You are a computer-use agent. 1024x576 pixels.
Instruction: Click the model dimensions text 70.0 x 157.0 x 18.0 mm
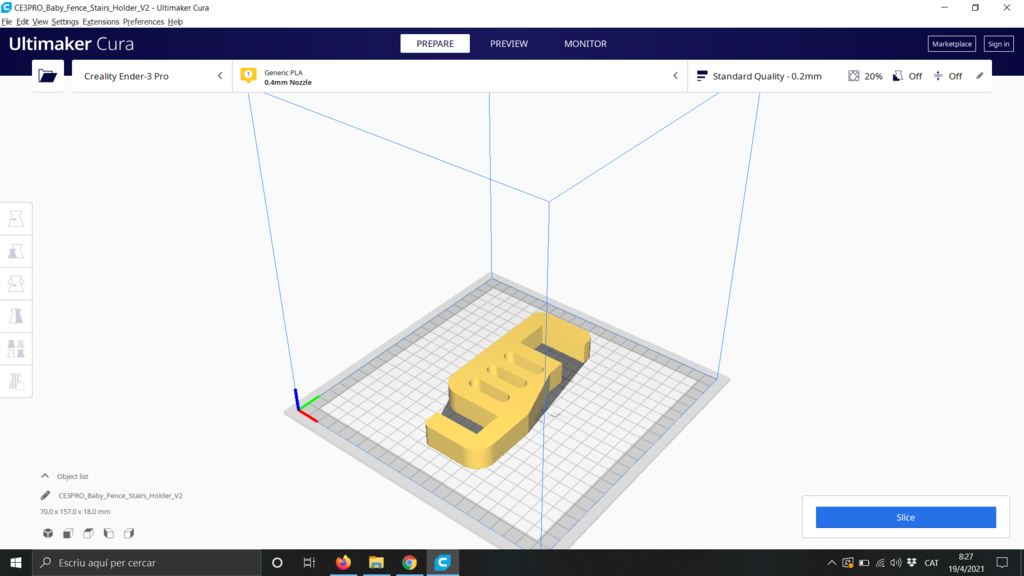75,512
